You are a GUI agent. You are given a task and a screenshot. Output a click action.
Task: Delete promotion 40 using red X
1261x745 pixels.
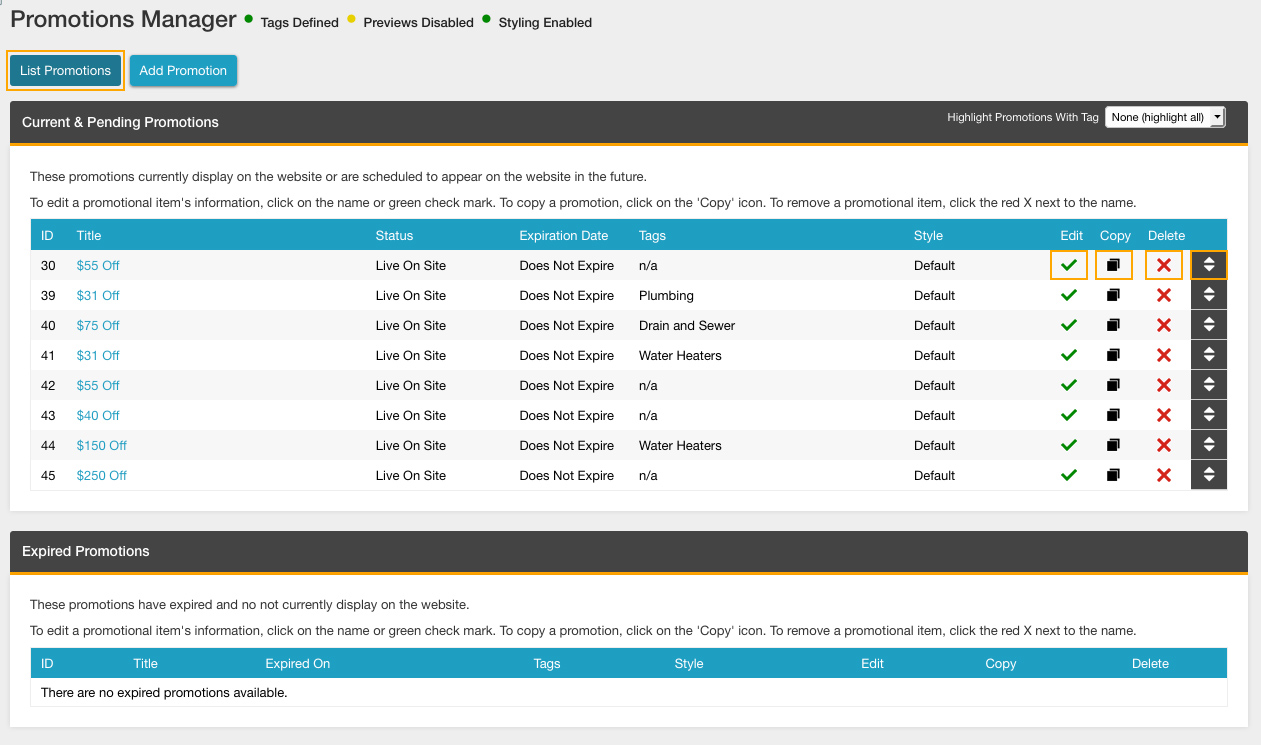pyautogui.click(x=1163, y=325)
